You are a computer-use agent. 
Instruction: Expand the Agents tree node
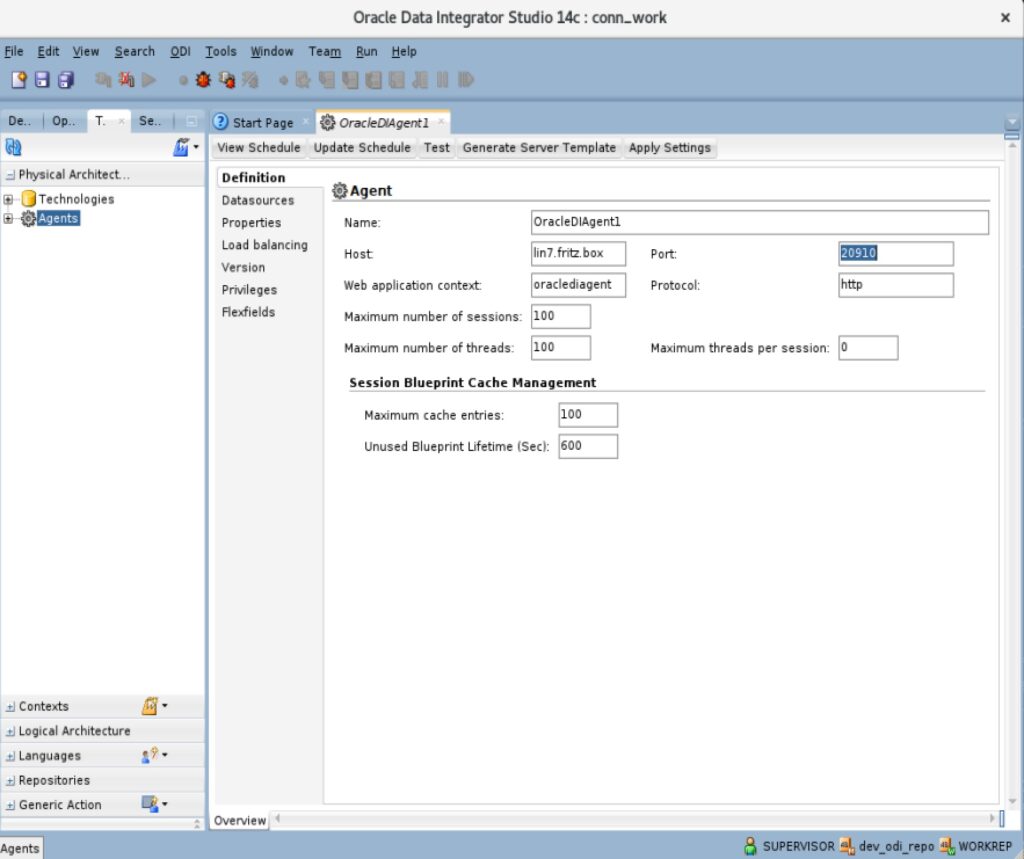[x=8, y=218]
